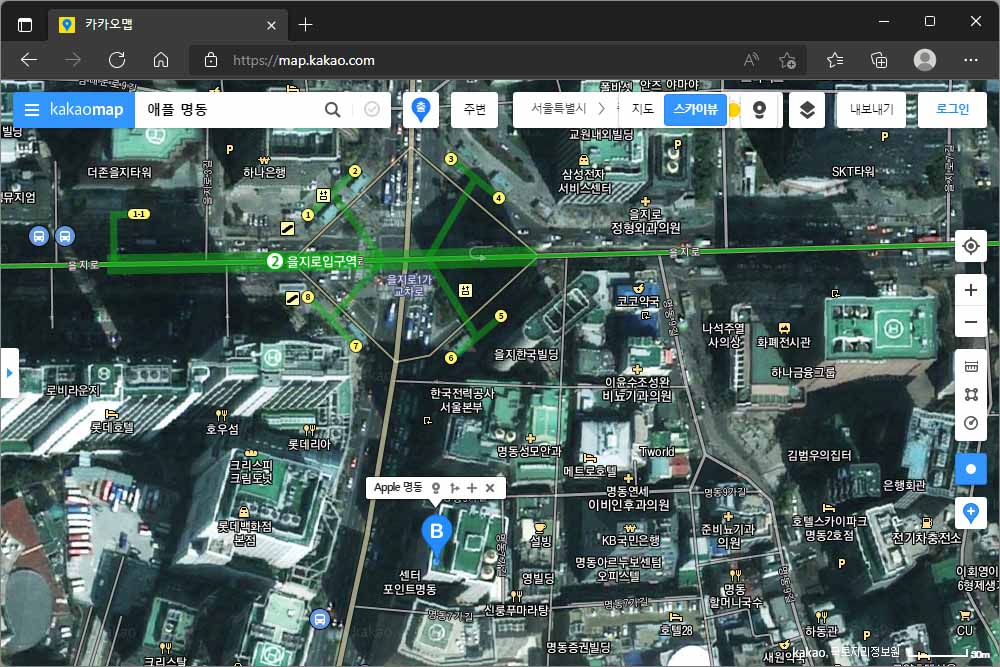
Task: Click the SKT타워 map label
Action: click(853, 172)
